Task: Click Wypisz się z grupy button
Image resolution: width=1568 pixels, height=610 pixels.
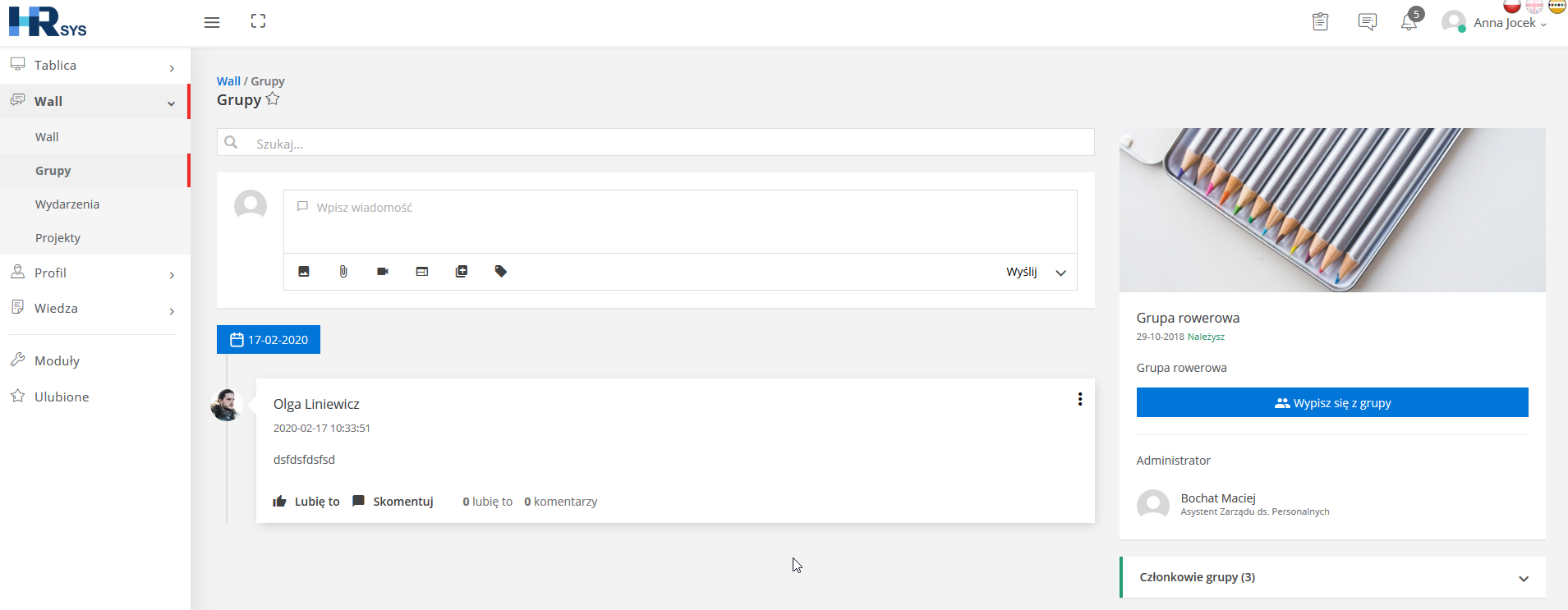Action: [x=1332, y=402]
